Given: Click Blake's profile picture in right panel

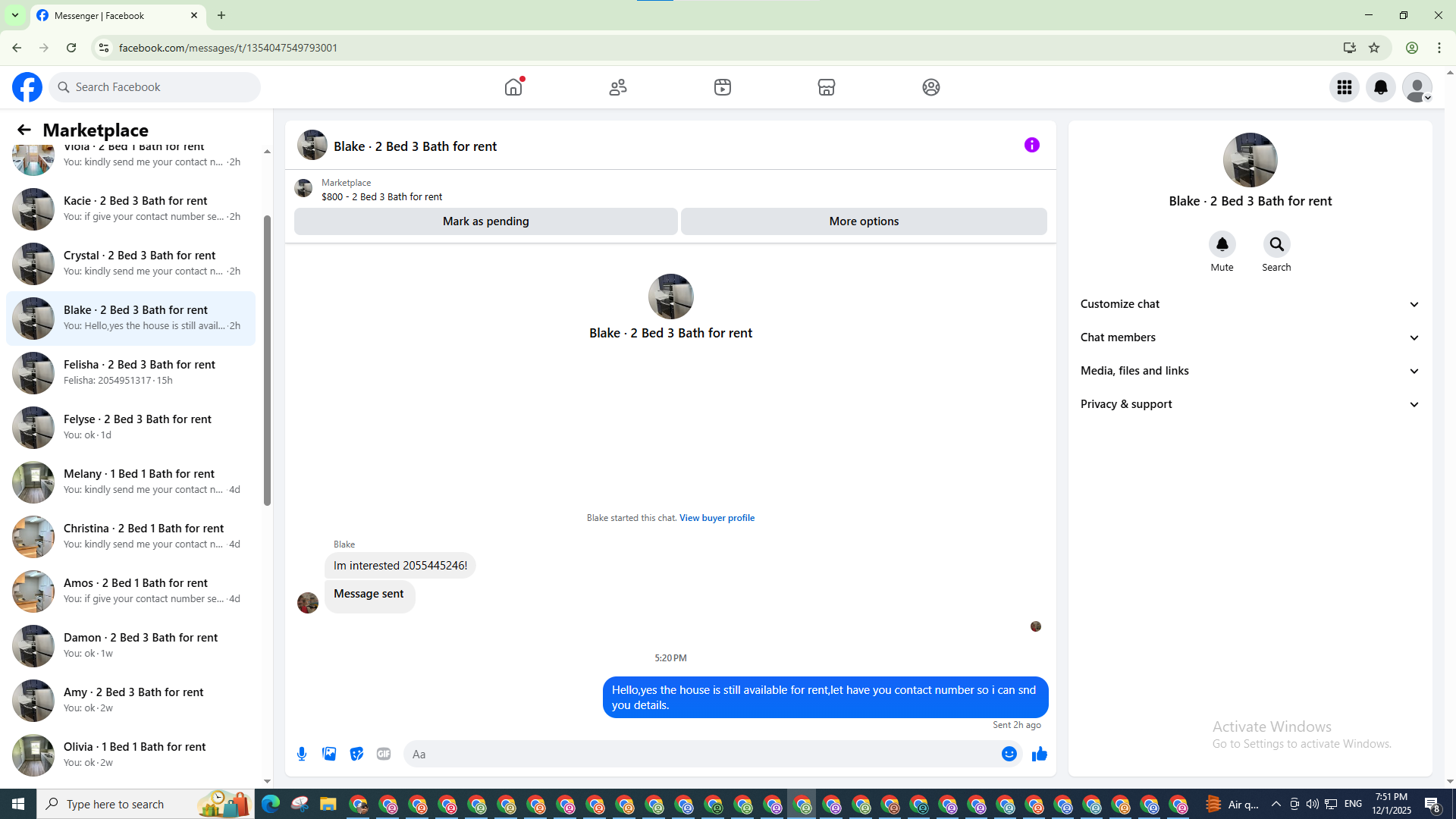Looking at the screenshot, I should pos(1250,160).
